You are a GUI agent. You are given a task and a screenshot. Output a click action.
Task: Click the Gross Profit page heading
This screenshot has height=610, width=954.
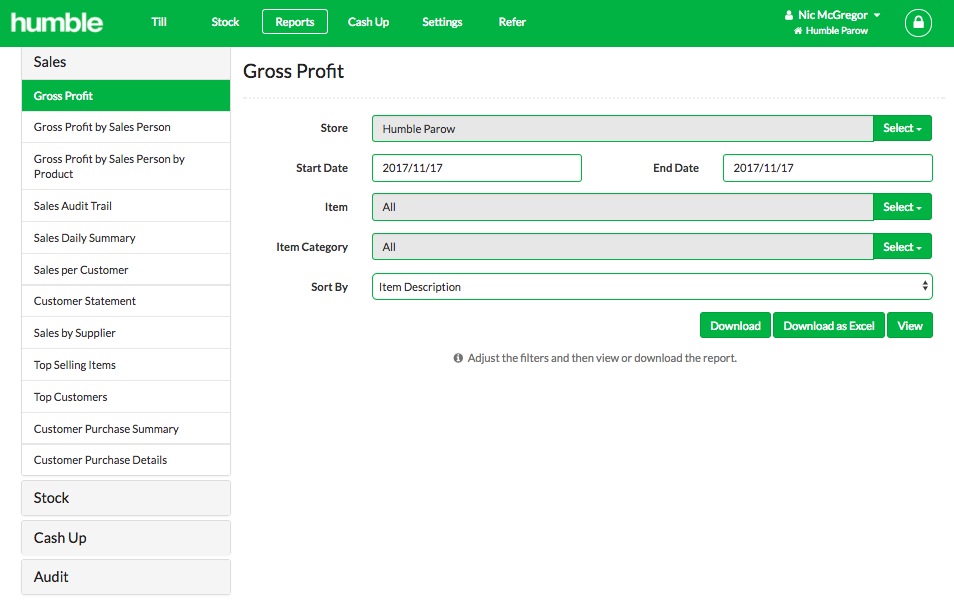(x=293, y=71)
